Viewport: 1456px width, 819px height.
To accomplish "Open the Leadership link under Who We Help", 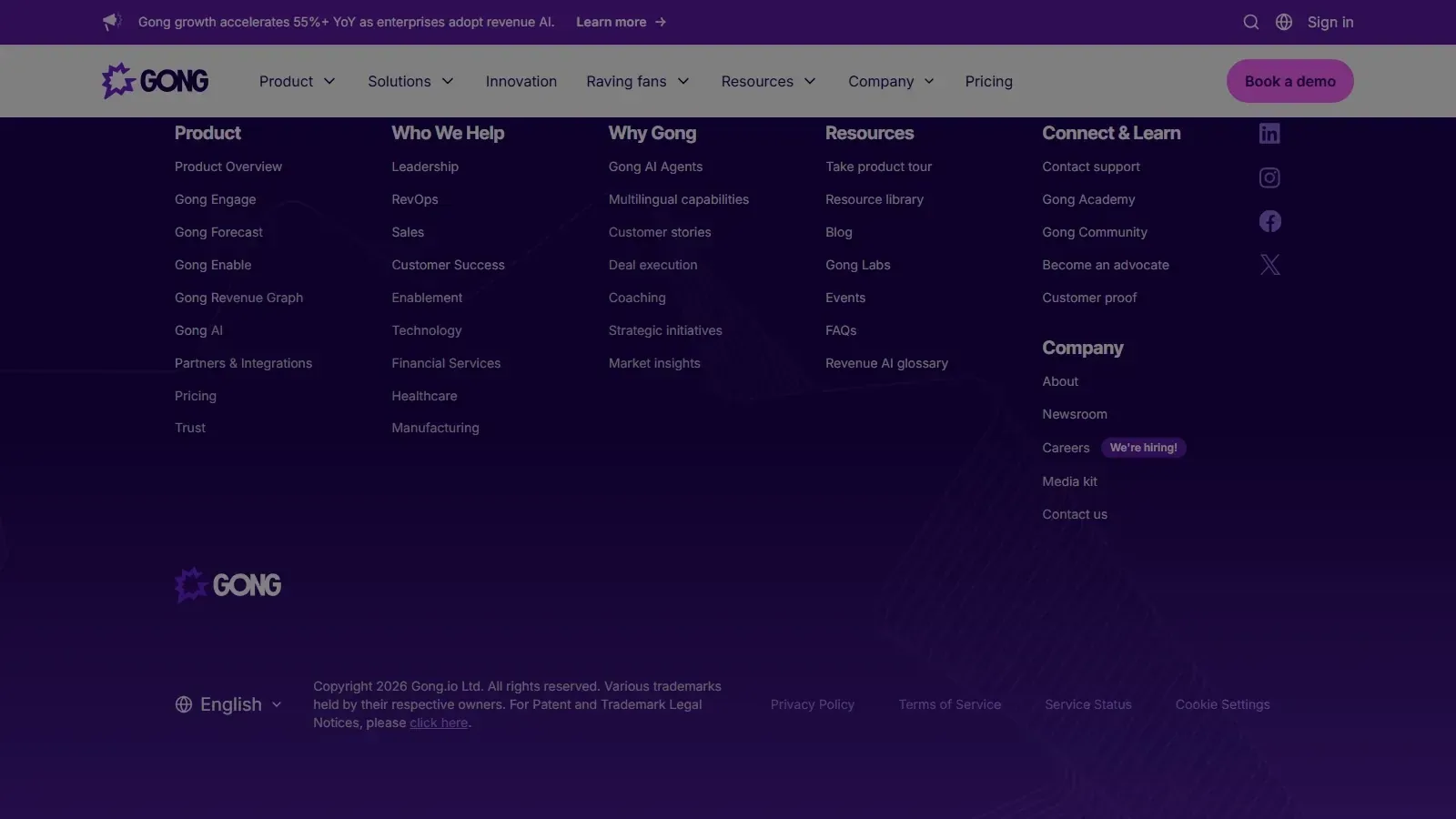I will click(425, 167).
